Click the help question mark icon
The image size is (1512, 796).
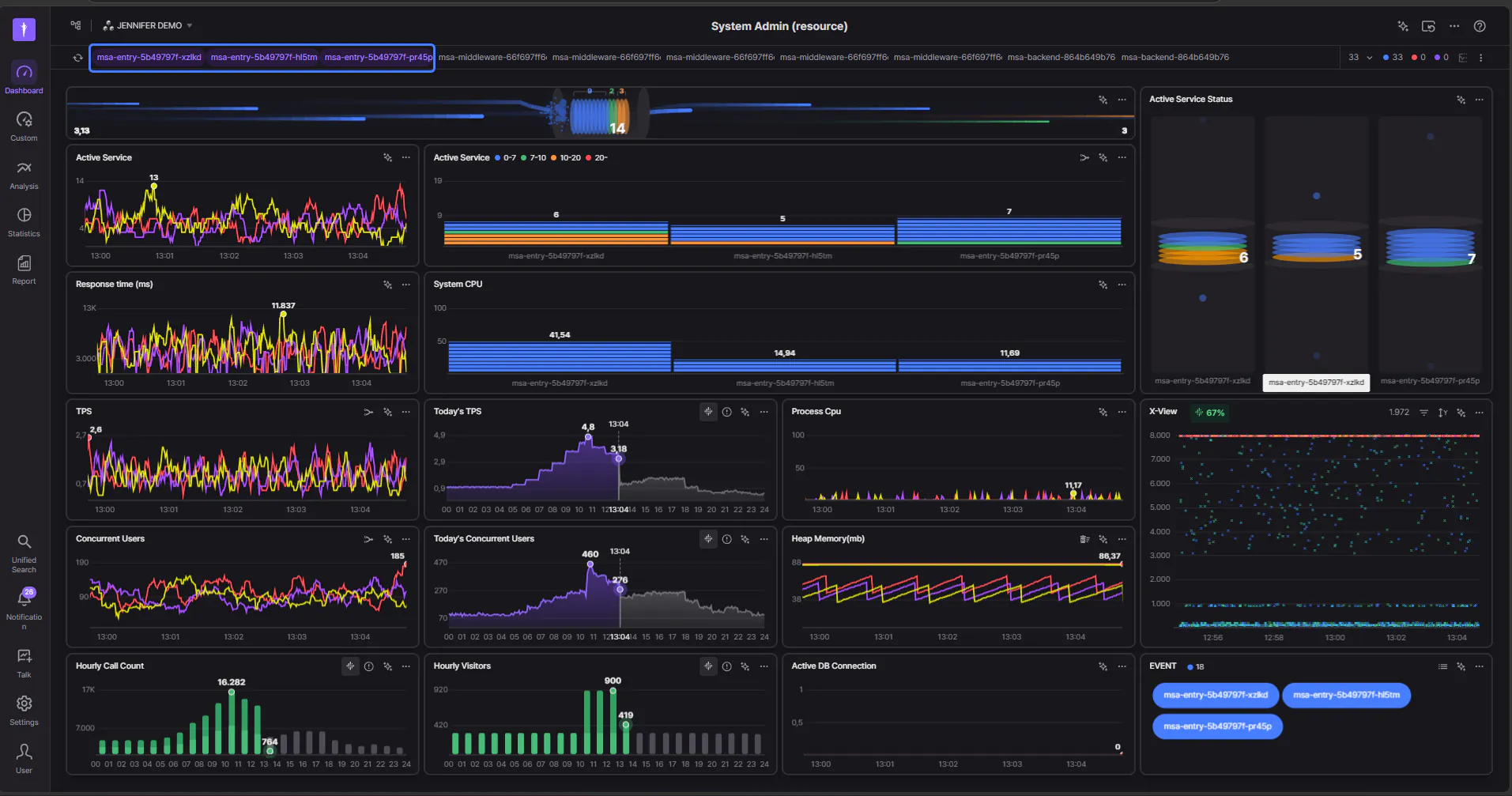click(x=1480, y=26)
